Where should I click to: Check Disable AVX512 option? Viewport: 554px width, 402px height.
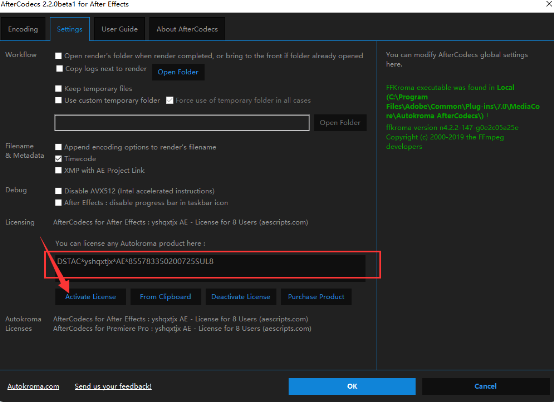click(x=58, y=191)
